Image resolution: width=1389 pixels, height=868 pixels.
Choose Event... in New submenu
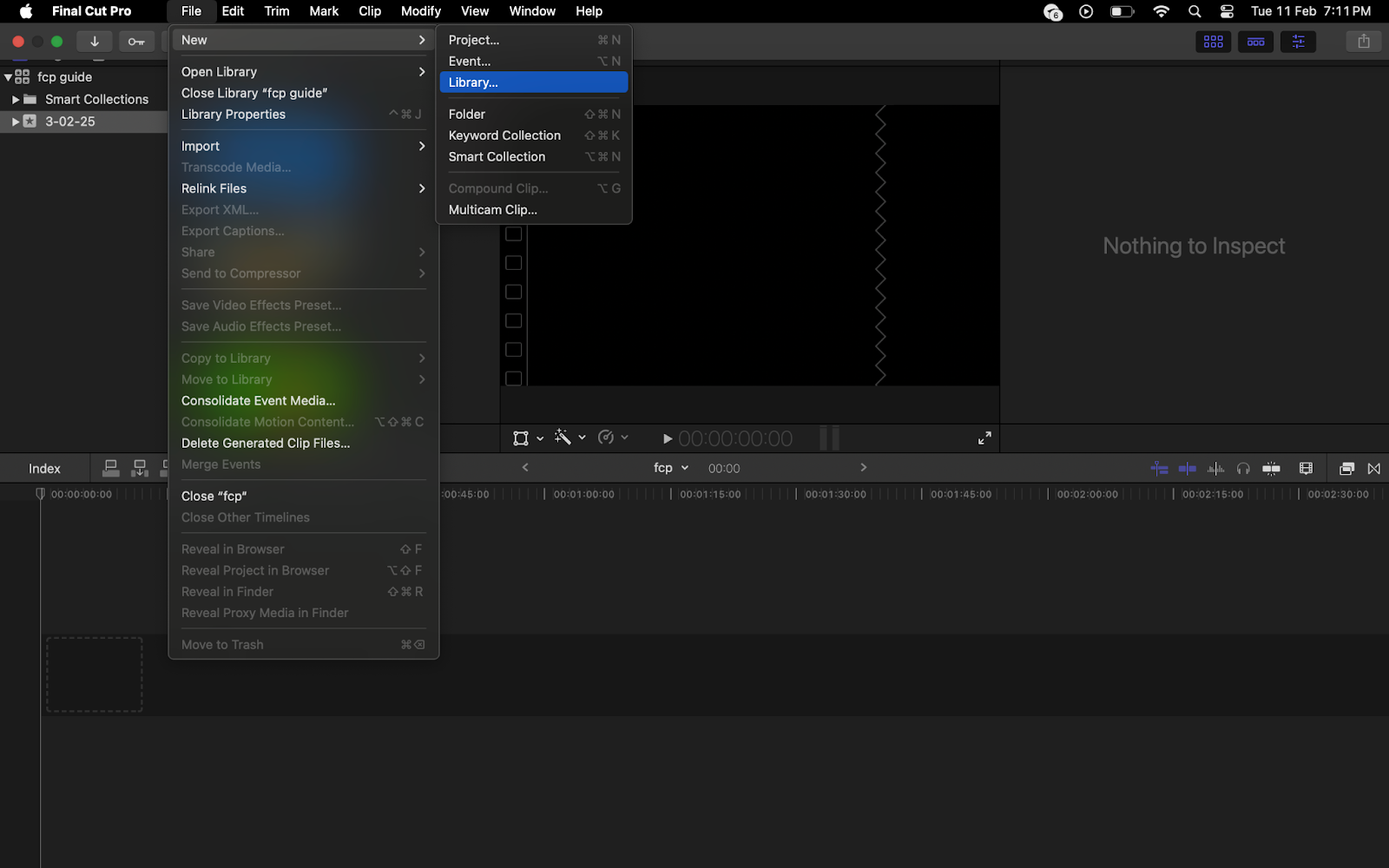(x=534, y=61)
